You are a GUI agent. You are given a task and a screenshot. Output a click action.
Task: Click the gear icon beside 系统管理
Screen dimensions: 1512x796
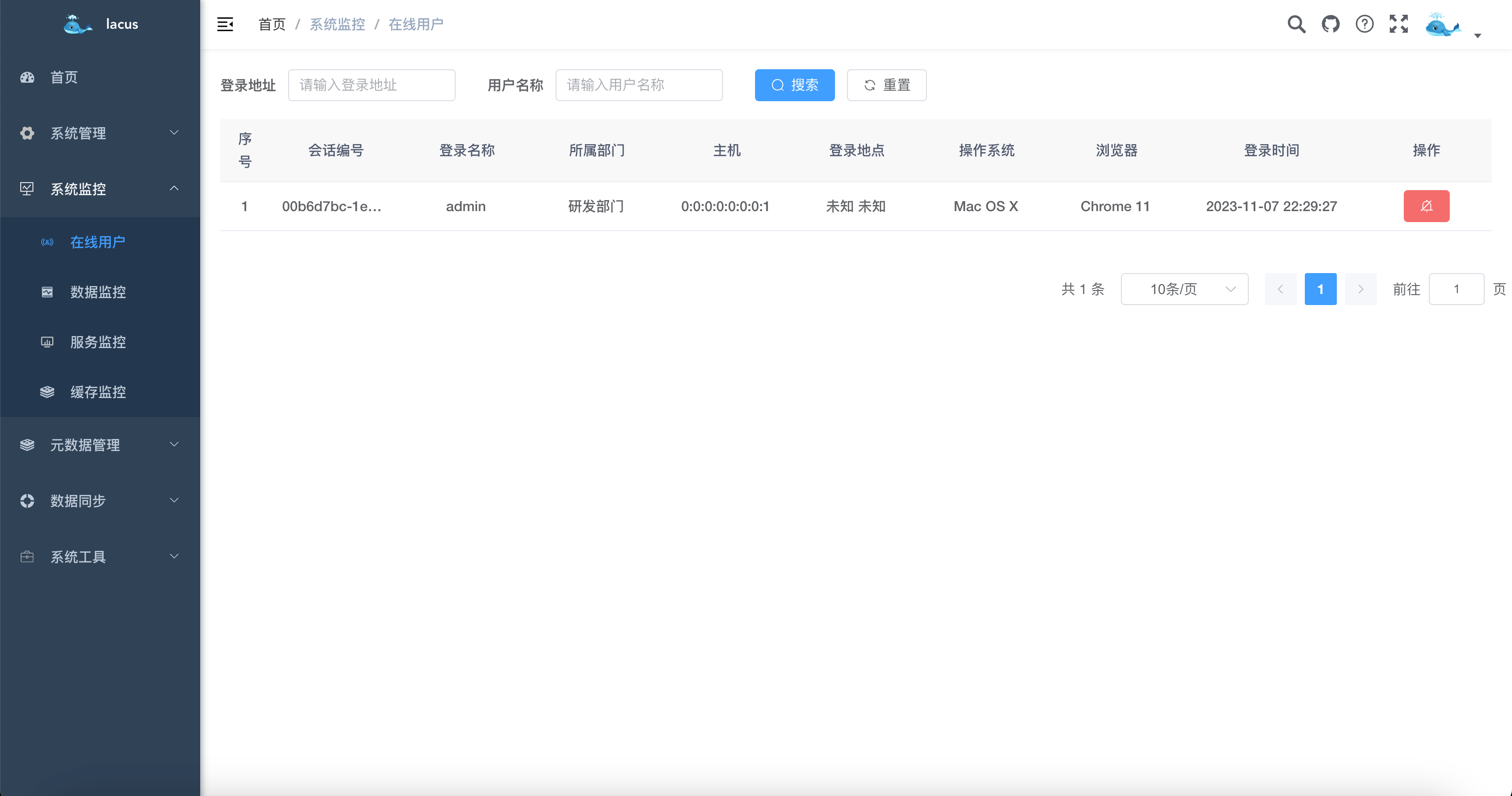tap(27, 133)
